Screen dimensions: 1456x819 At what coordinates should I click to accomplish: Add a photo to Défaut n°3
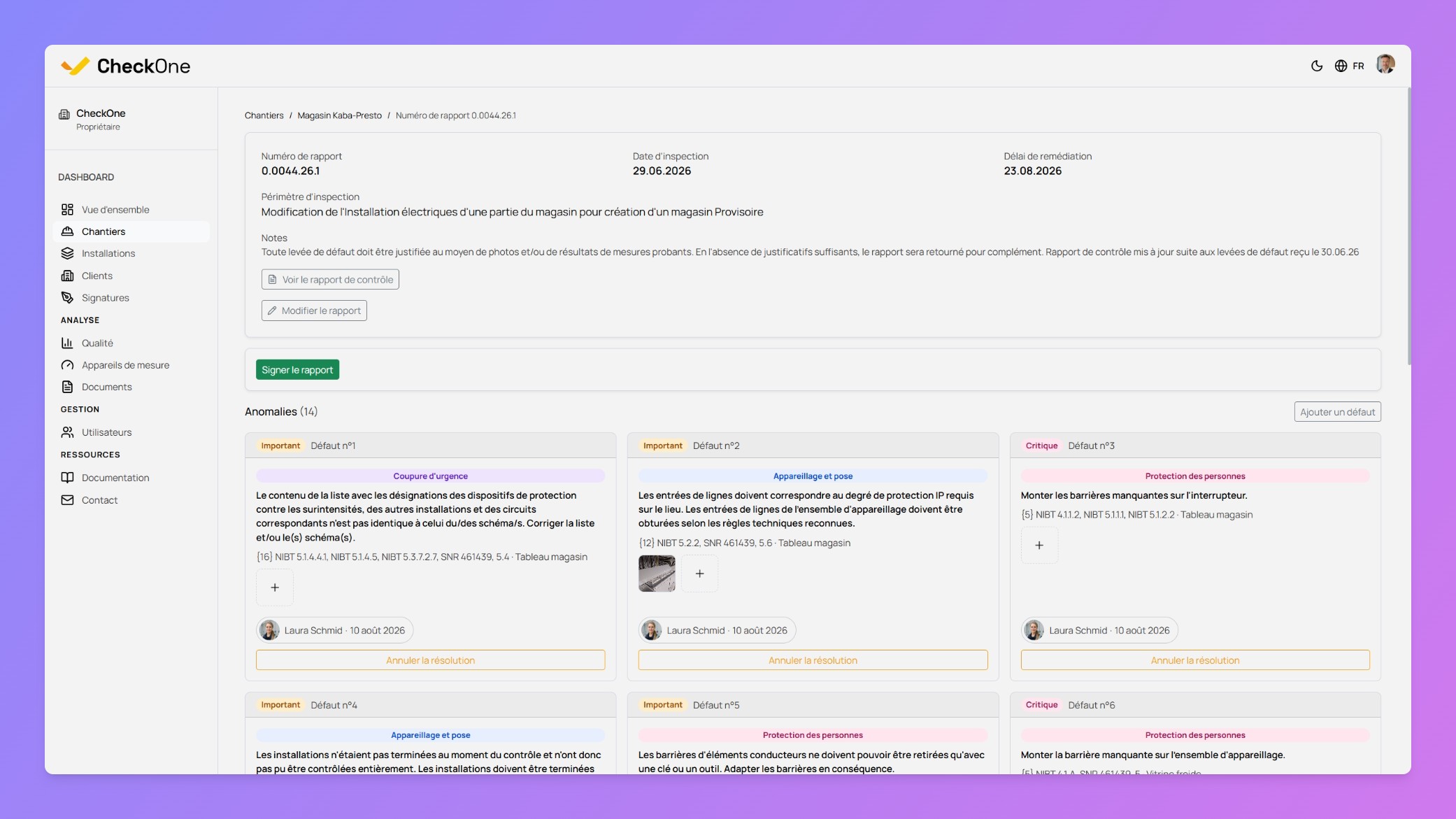(x=1039, y=546)
